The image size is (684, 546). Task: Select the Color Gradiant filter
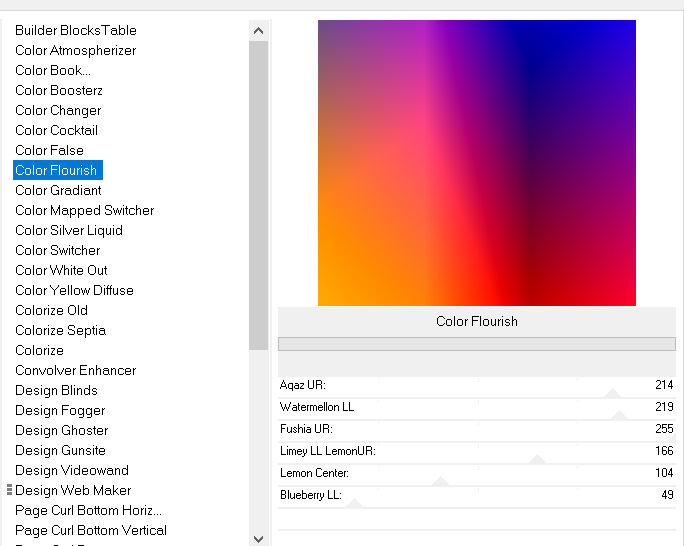pyautogui.click(x=58, y=190)
